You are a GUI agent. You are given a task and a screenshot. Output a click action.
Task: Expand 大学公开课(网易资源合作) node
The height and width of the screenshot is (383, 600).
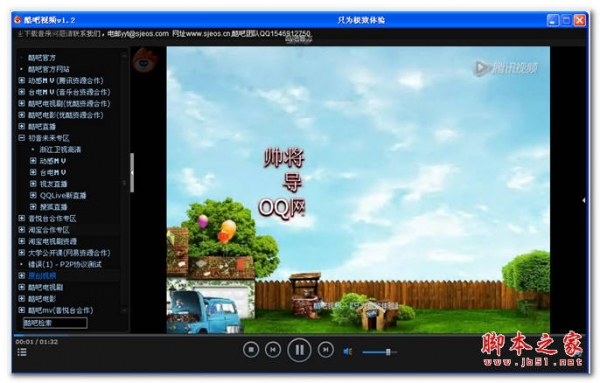[x=21, y=253]
